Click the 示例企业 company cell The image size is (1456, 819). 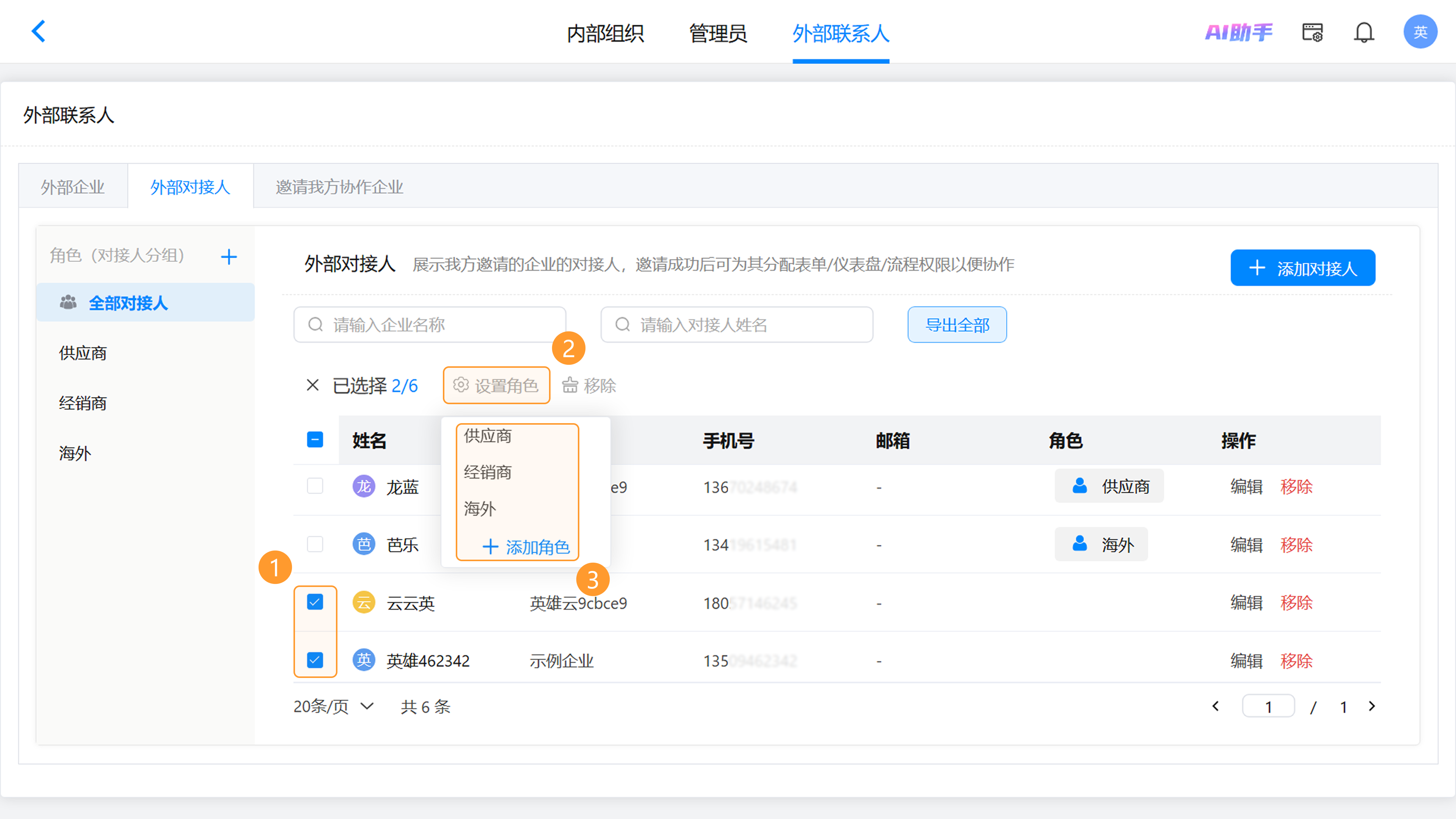click(x=561, y=661)
